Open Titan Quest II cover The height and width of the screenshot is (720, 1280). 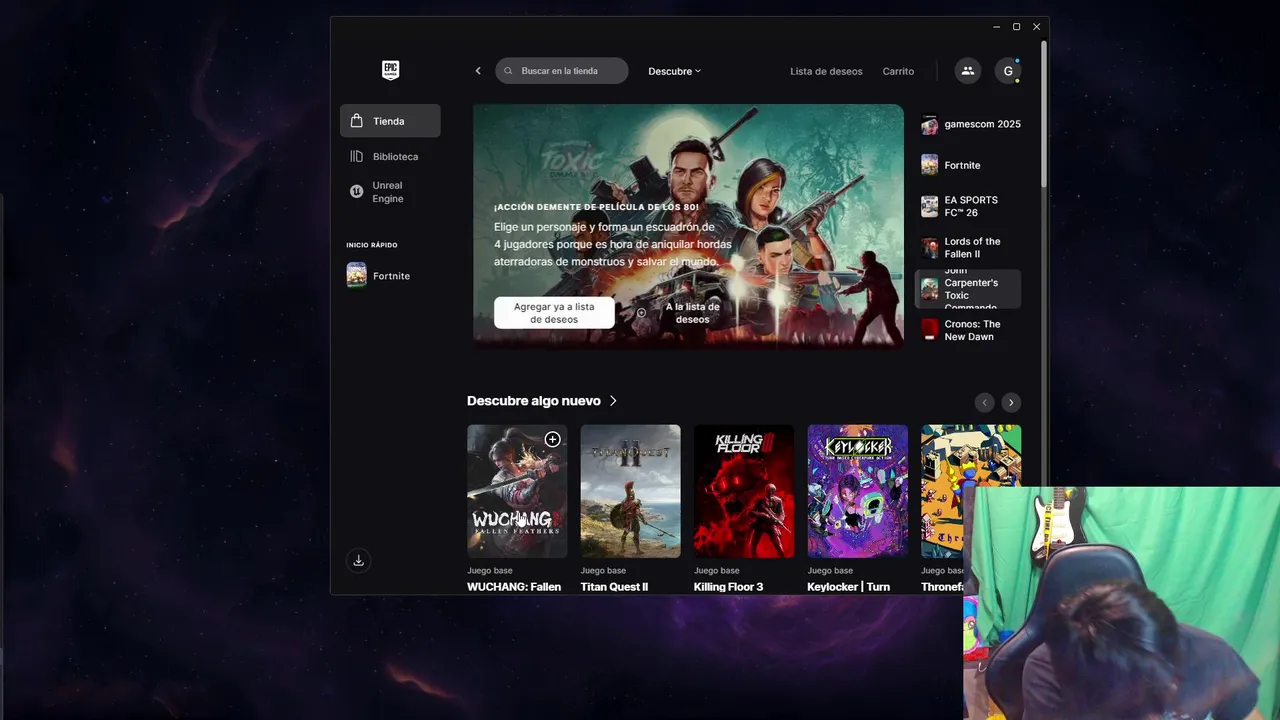630,491
